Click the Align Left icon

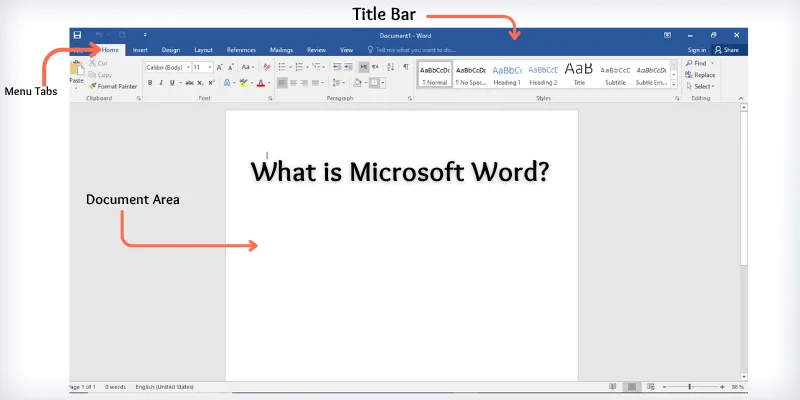(x=282, y=83)
